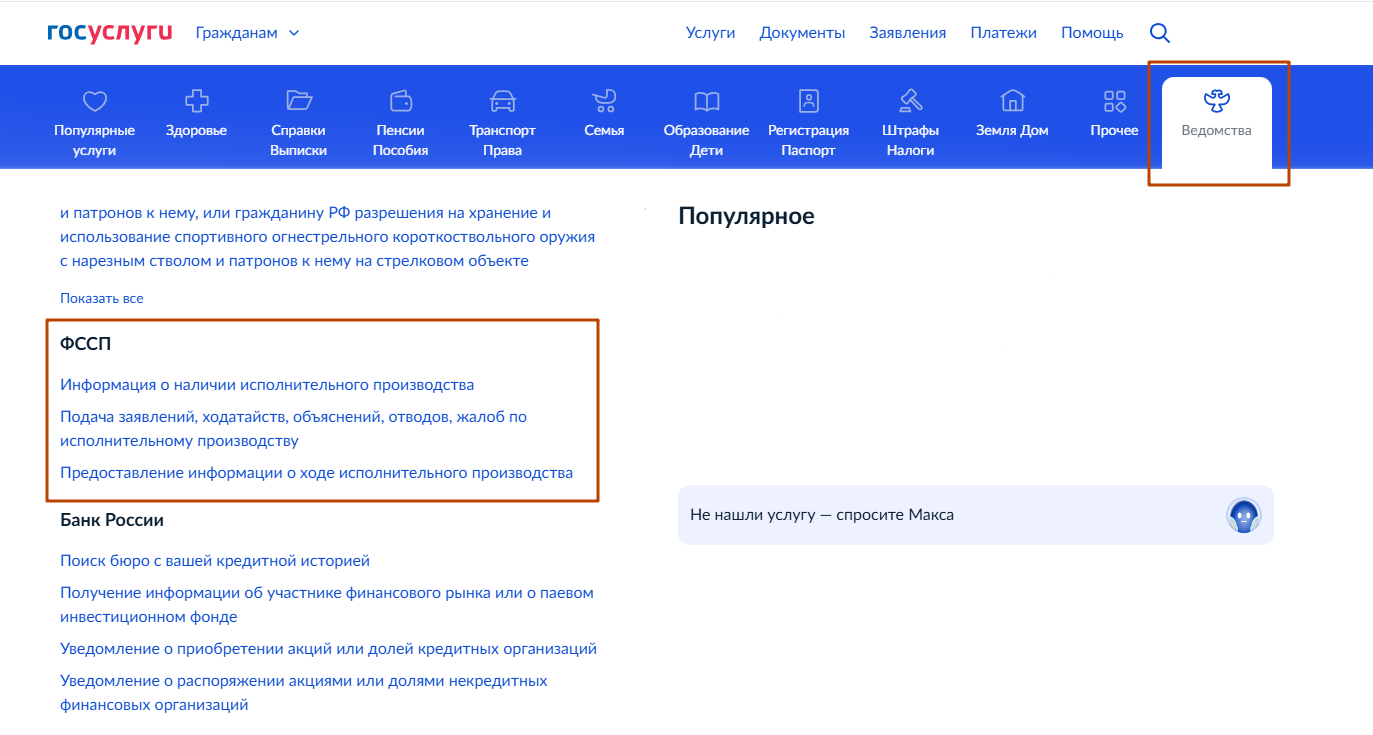Open the Документы menu item
This screenshot has width=1373, height=735.
802,33
